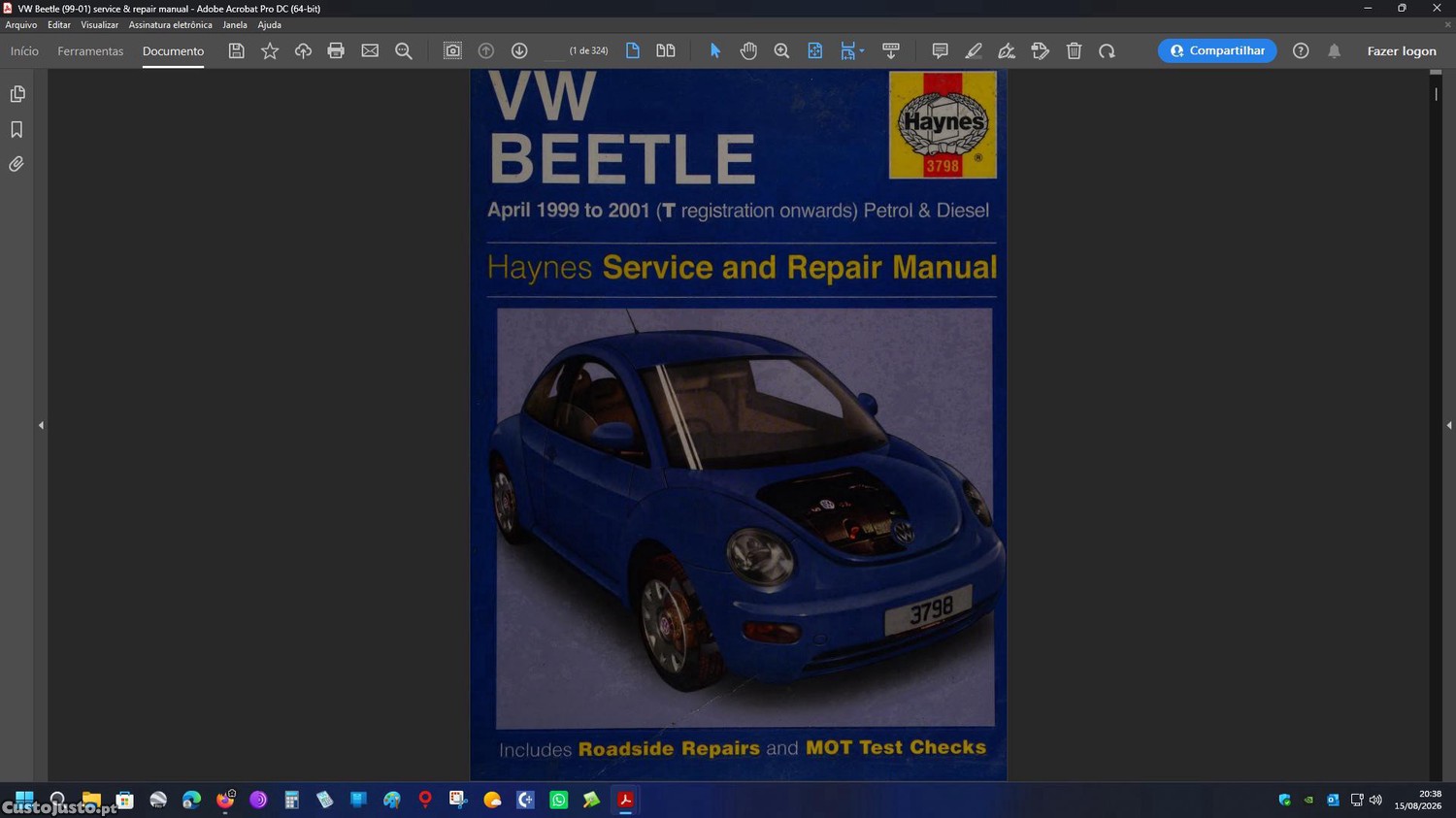Open the bookmarks panel icon
This screenshot has width=1456, height=818.
click(17, 129)
